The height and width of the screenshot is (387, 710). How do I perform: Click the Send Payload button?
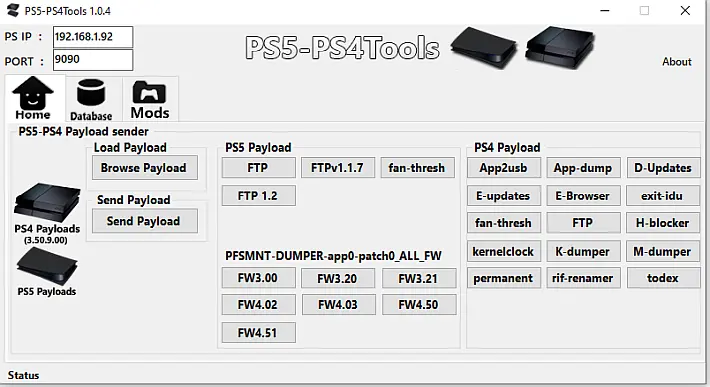[144, 221]
